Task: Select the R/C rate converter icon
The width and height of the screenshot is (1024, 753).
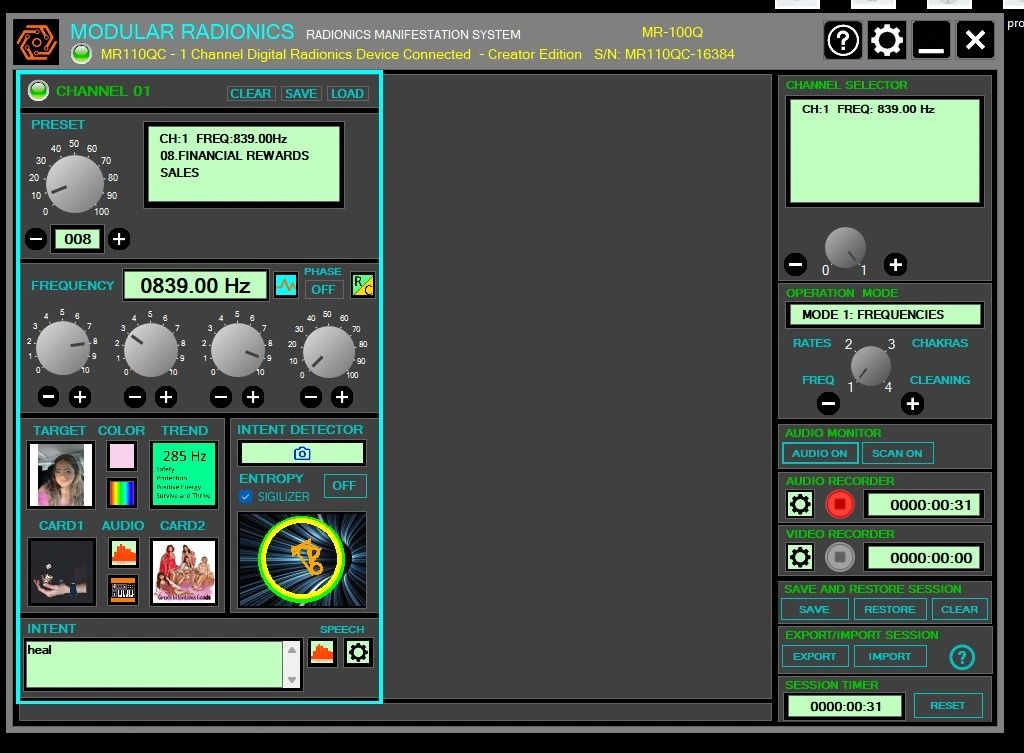Action: coord(362,285)
